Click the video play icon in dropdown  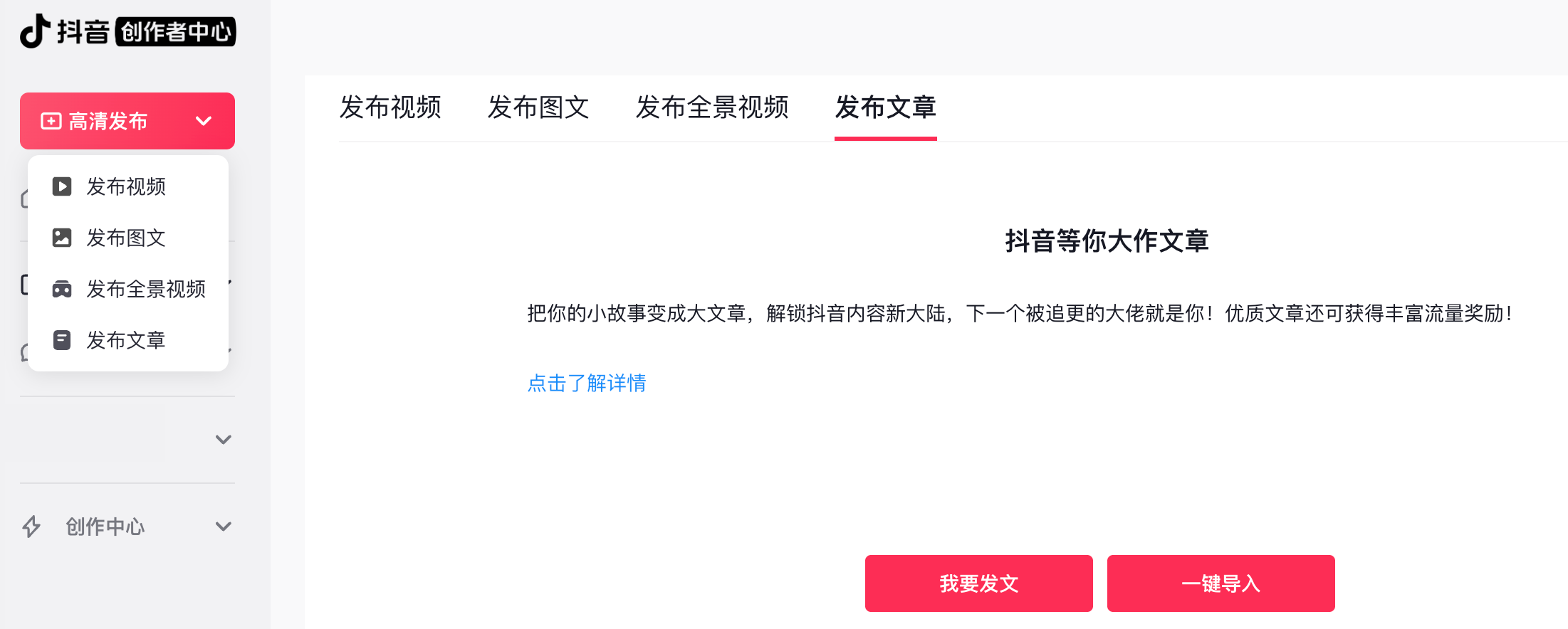[62, 186]
